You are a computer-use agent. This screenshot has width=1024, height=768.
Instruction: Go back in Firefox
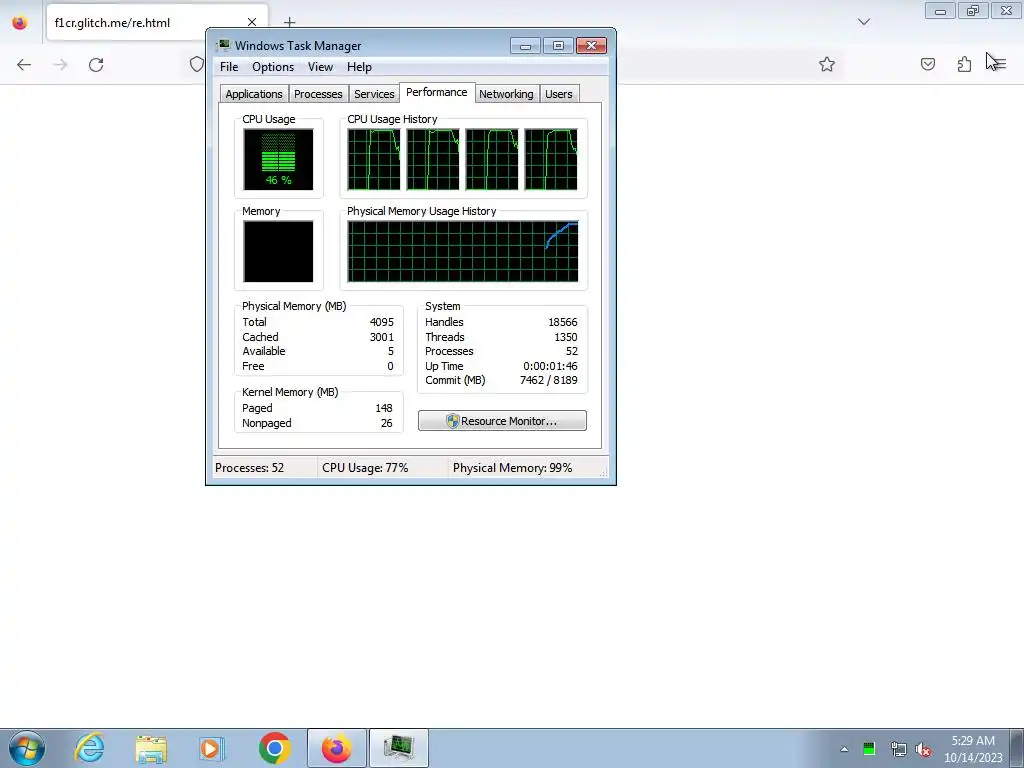click(24, 65)
